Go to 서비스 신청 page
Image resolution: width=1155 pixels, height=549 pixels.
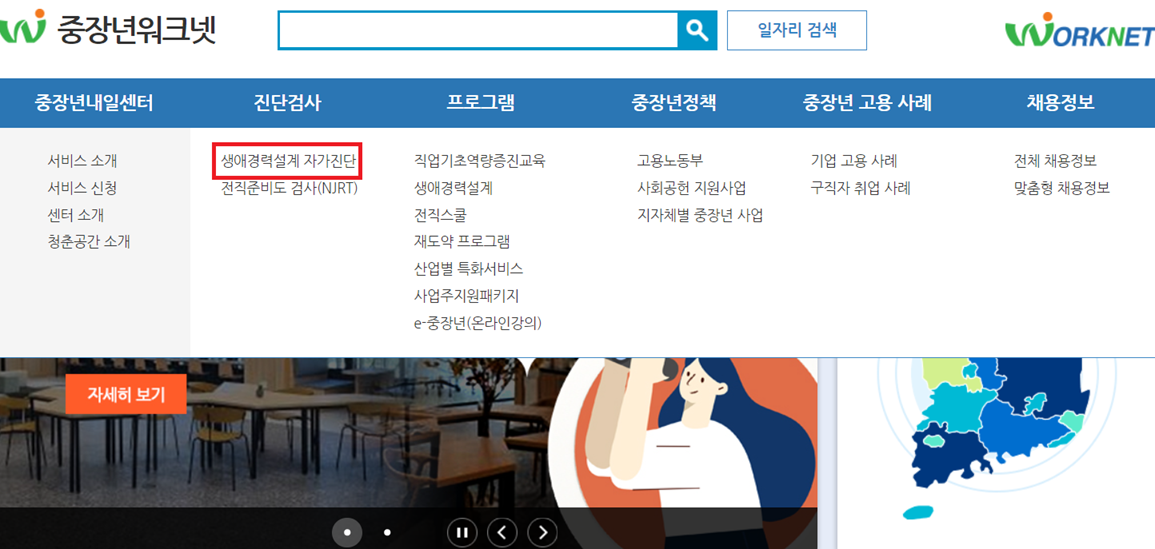(x=82, y=188)
